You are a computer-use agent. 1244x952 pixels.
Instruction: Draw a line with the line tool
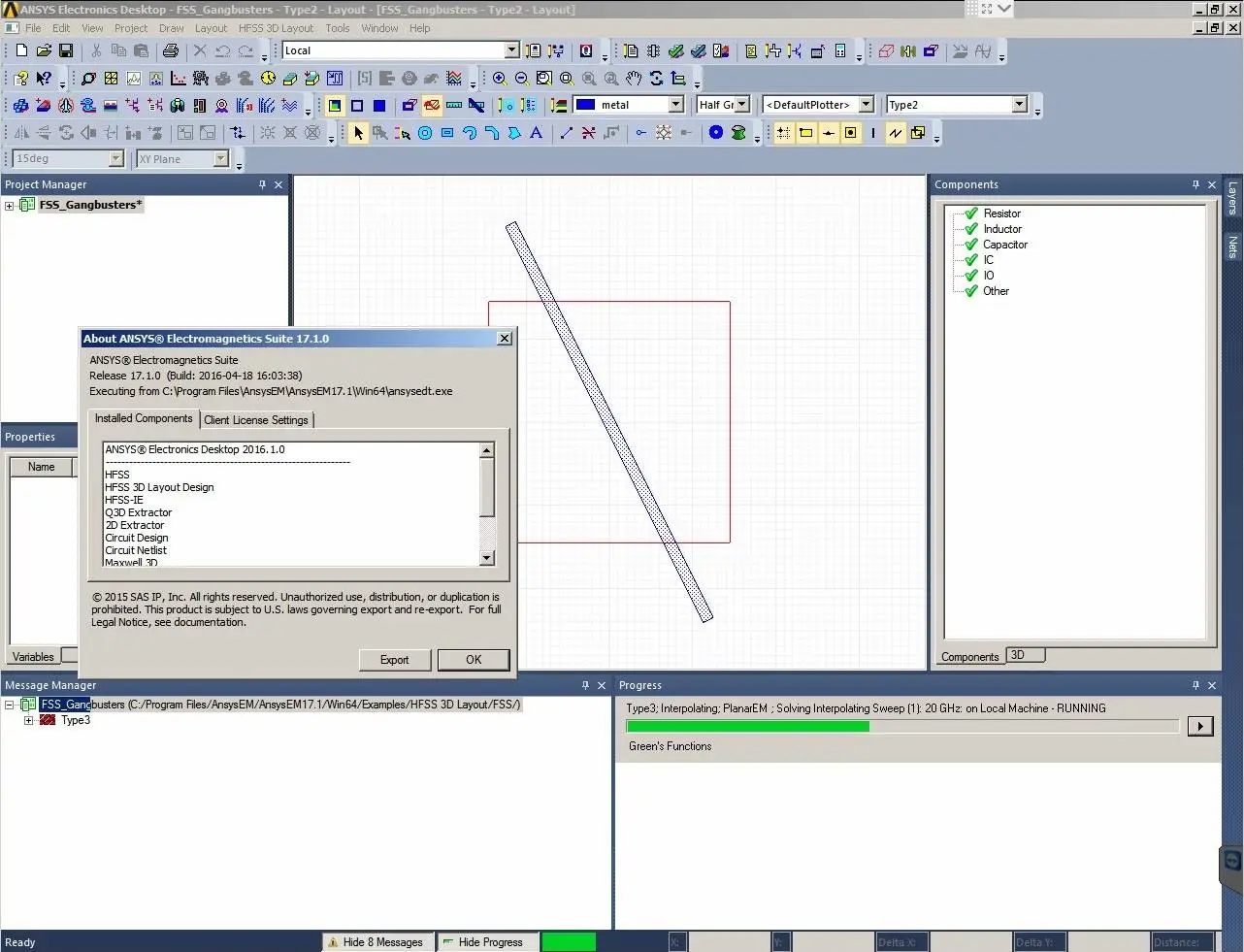point(567,133)
